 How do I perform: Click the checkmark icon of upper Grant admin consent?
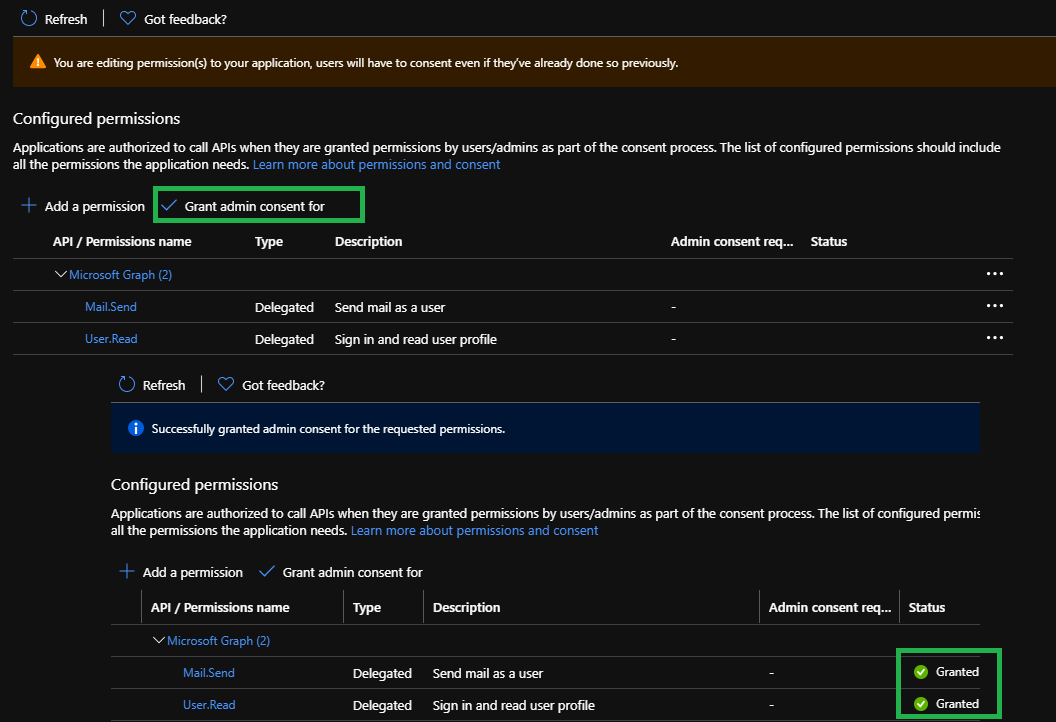(x=169, y=205)
